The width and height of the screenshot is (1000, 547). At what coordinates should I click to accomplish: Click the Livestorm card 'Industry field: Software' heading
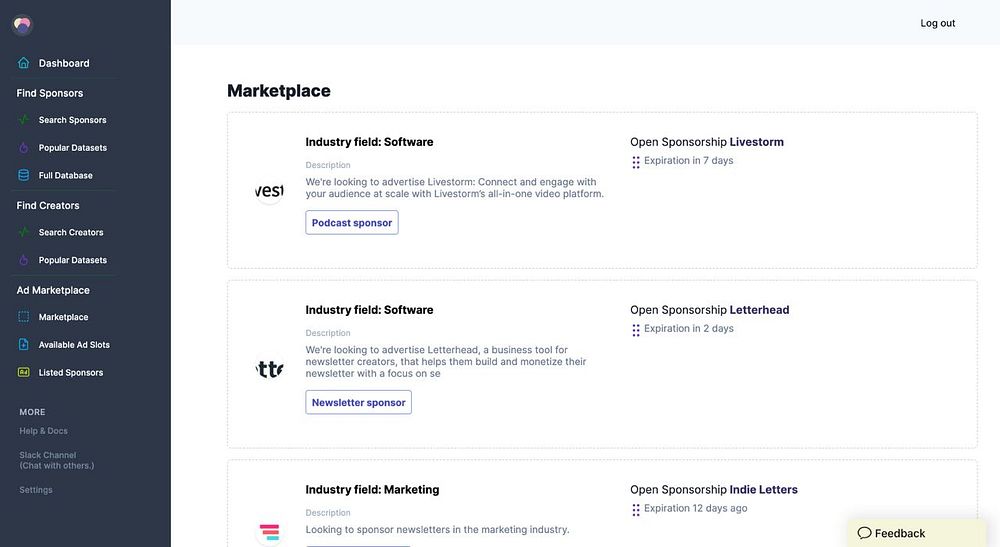[x=369, y=142]
